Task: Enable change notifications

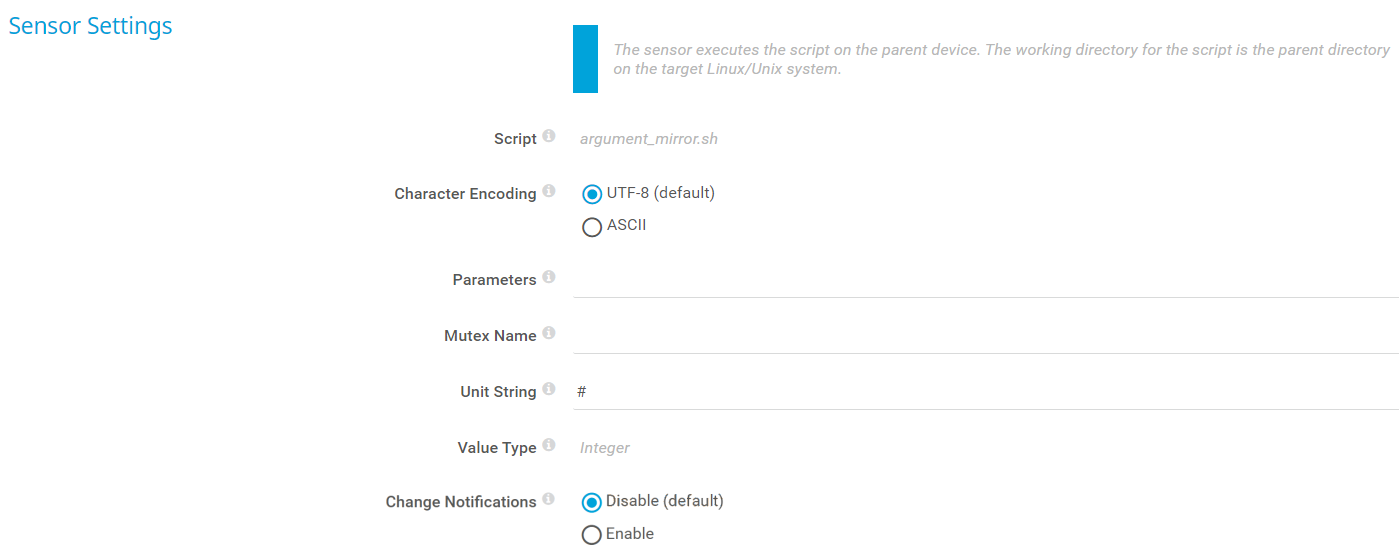Action: coord(592,535)
